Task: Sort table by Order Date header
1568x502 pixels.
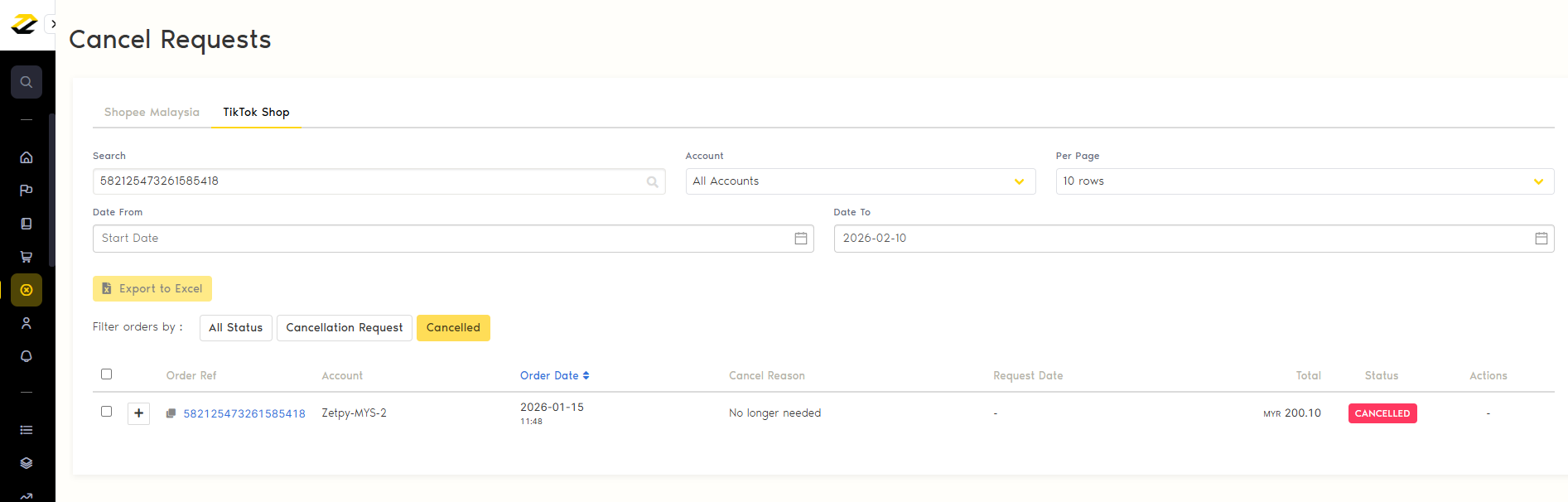Action: 554,375
